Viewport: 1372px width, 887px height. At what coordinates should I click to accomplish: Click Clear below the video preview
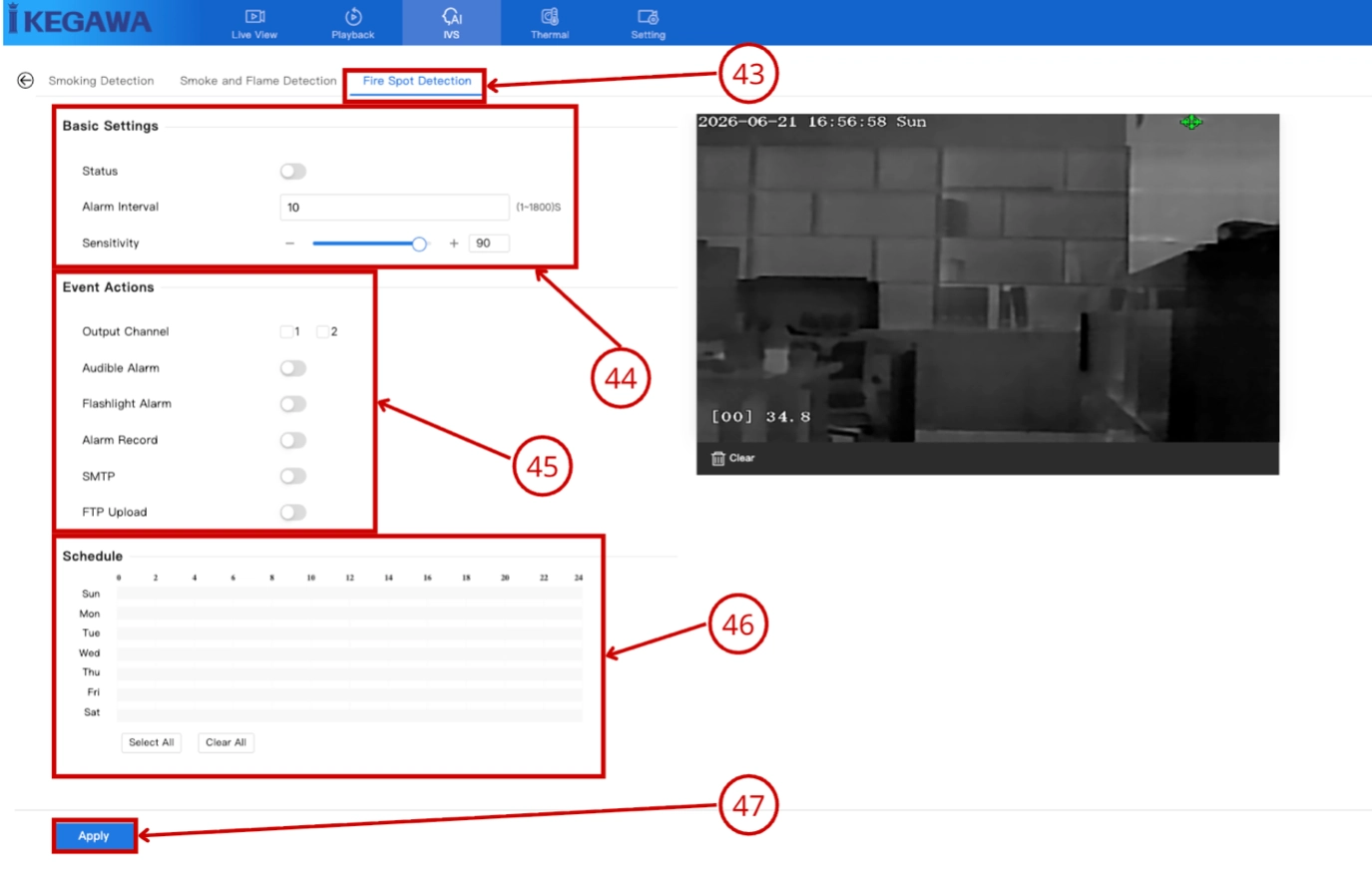click(741, 458)
